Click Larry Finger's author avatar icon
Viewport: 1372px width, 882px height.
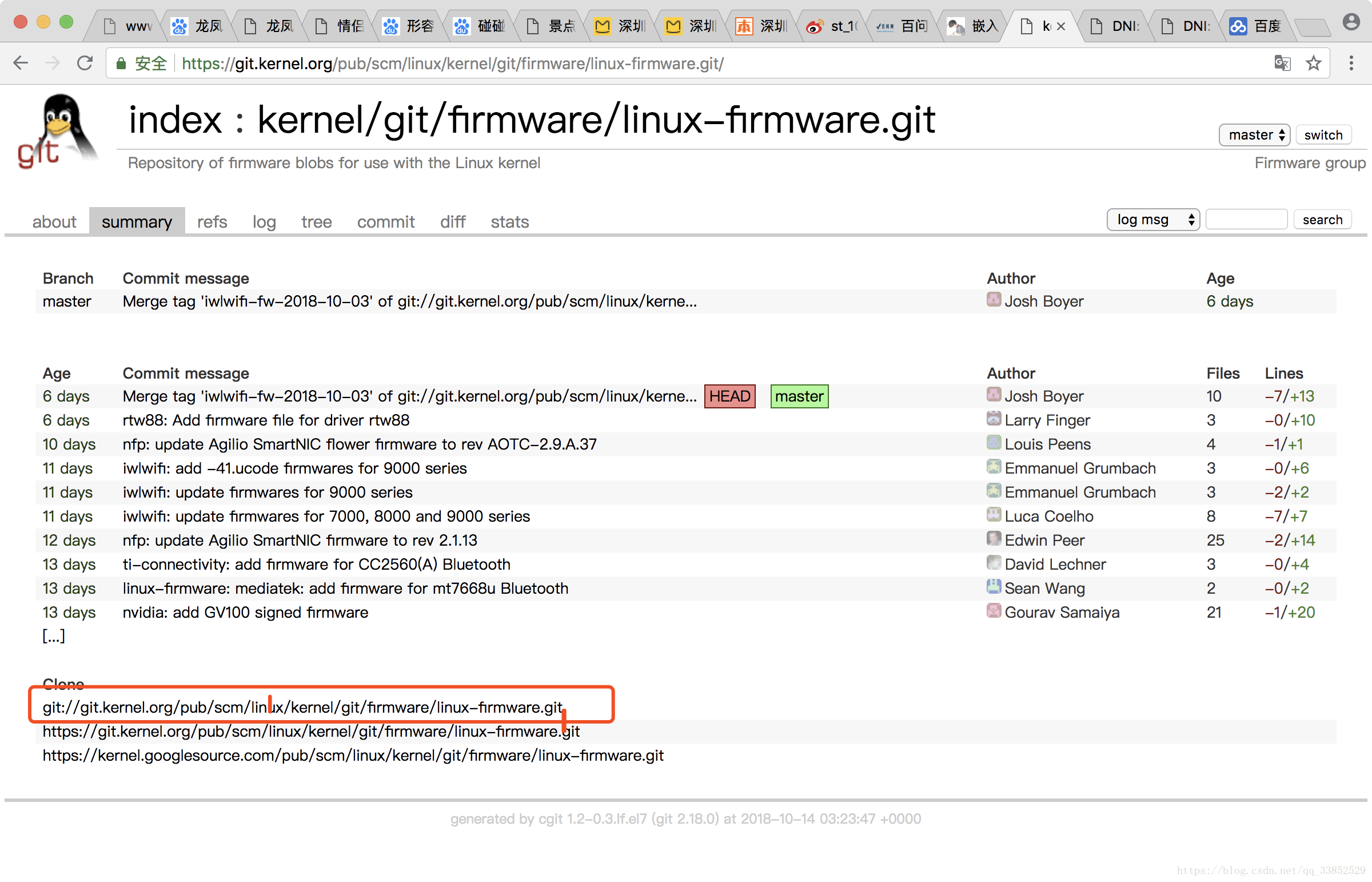tap(994, 419)
